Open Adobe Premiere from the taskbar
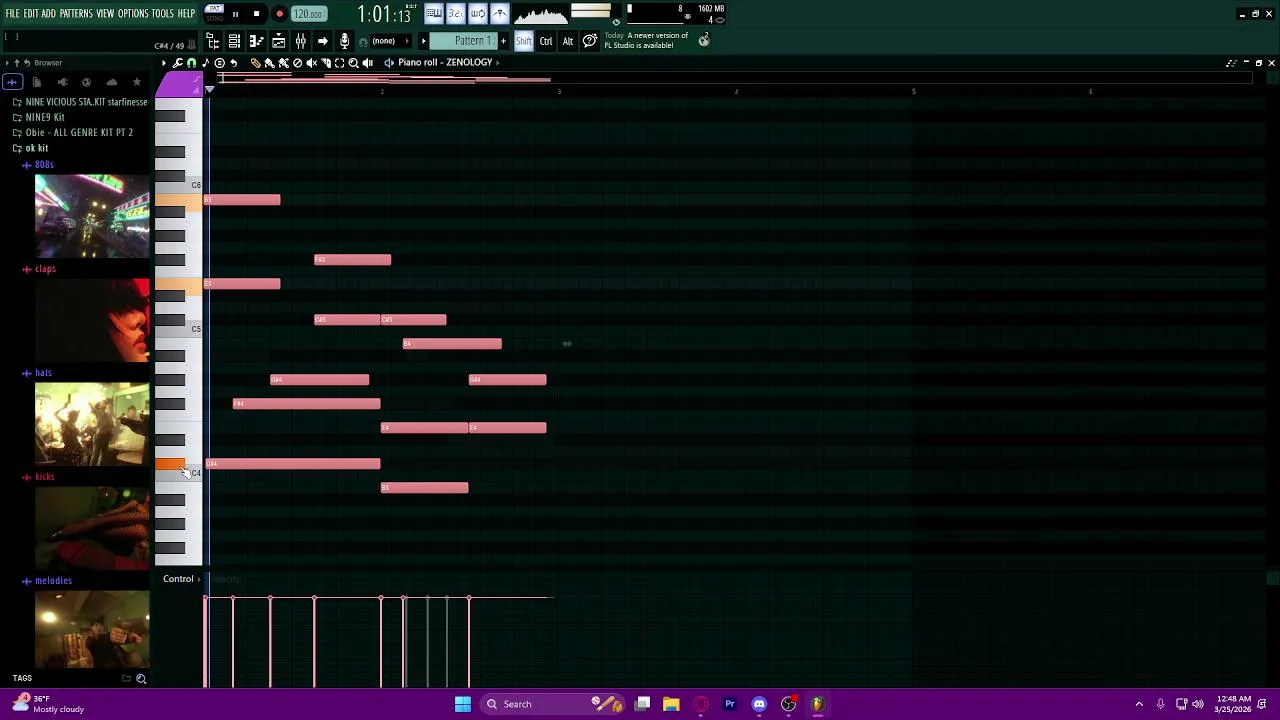Image resolution: width=1280 pixels, height=720 pixels. 730,704
